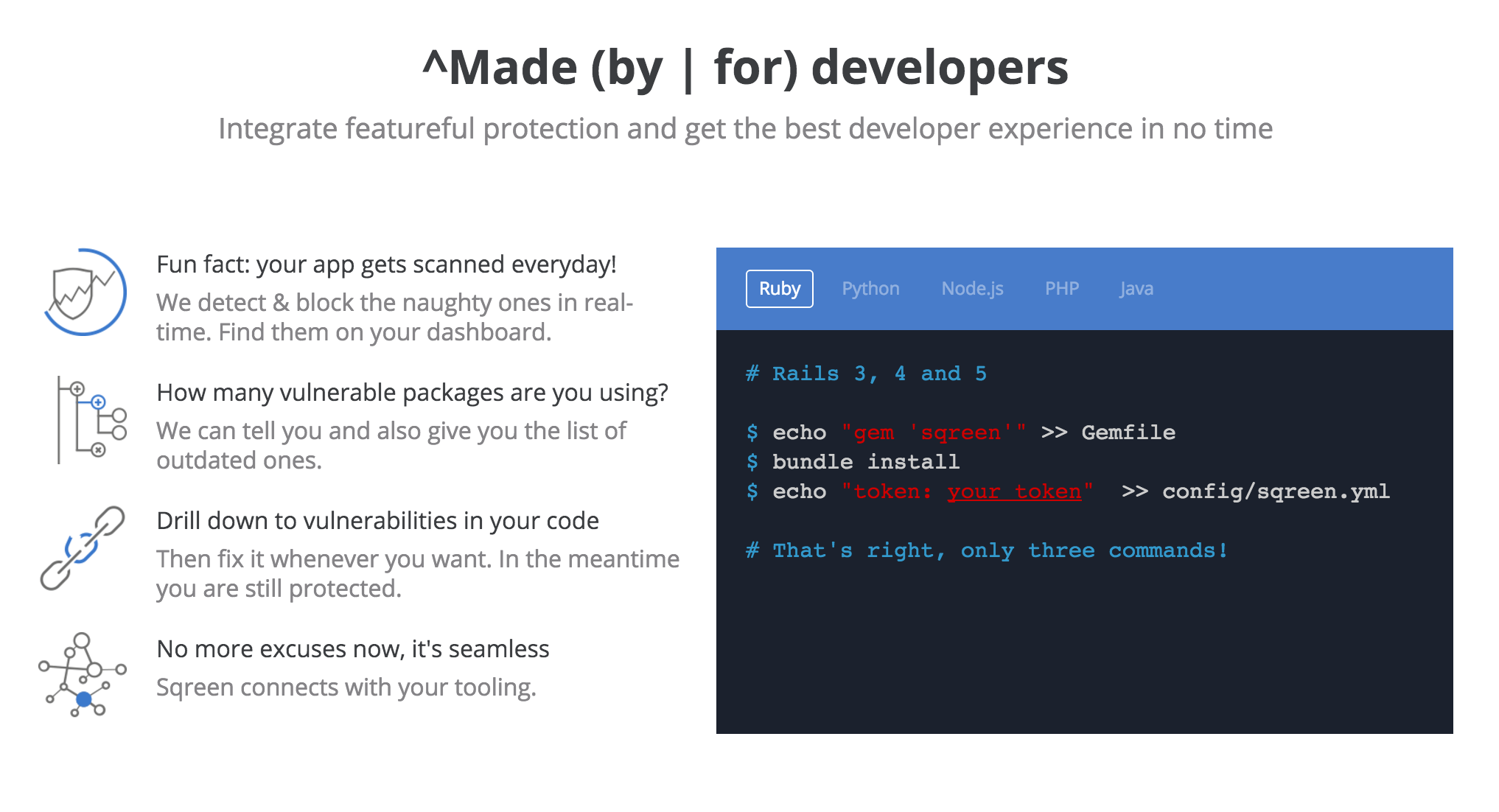Click the network nodes integration icon
Image resolution: width=1499 pixels, height=812 pixels.
tap(83, 674)
